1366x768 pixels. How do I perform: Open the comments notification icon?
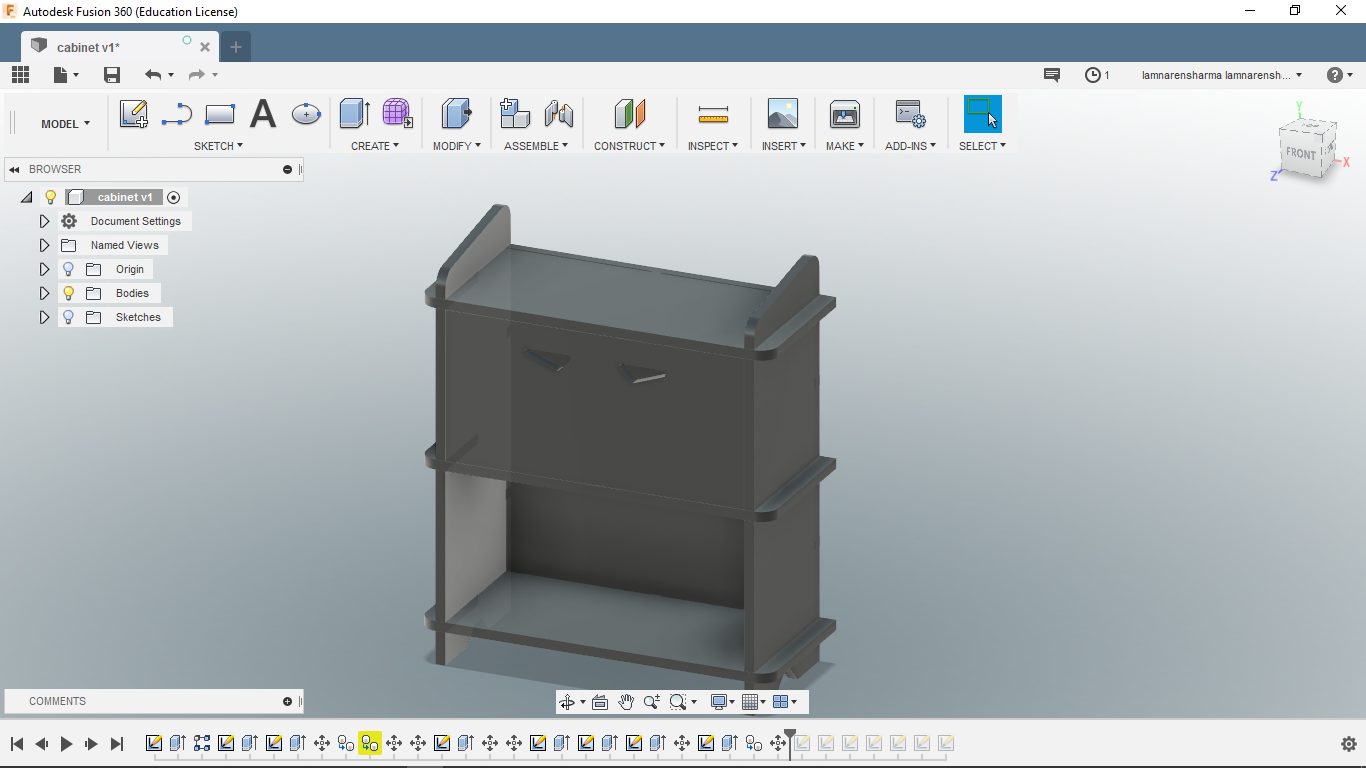point(1052,75)
